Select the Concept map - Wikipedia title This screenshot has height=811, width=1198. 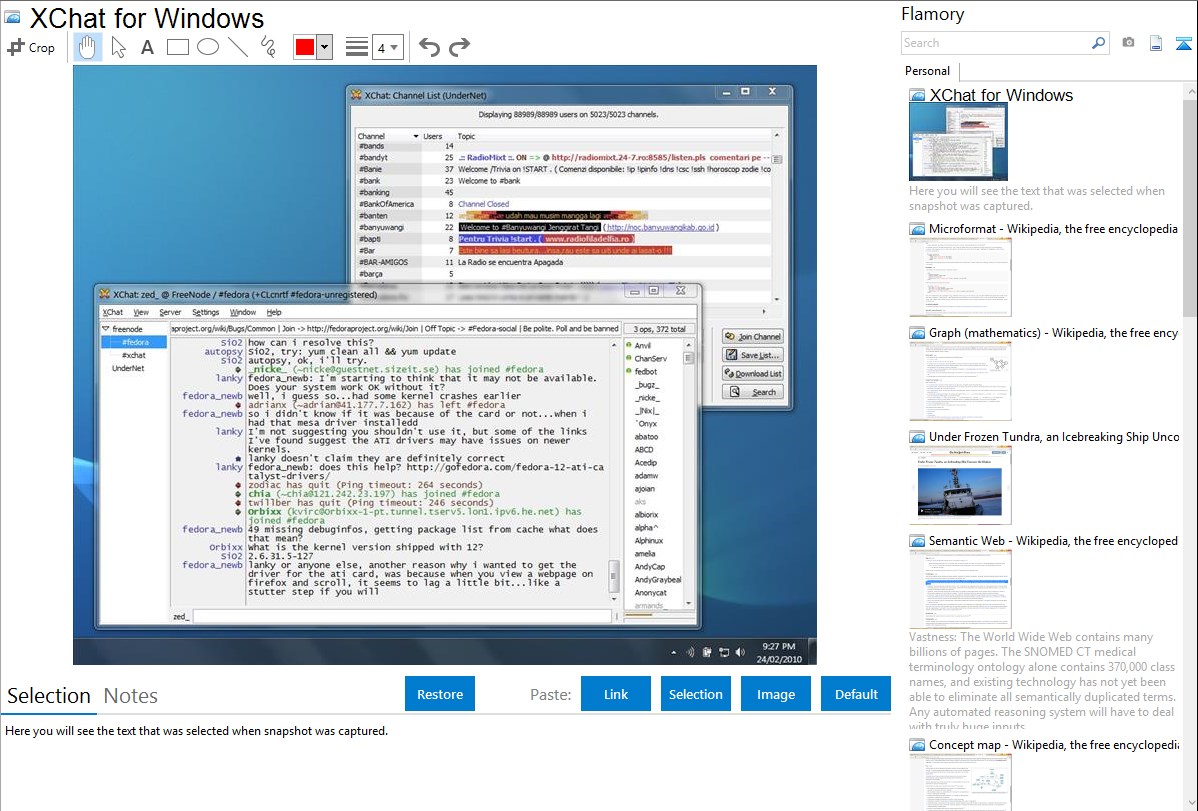[x=1054, y=744]
